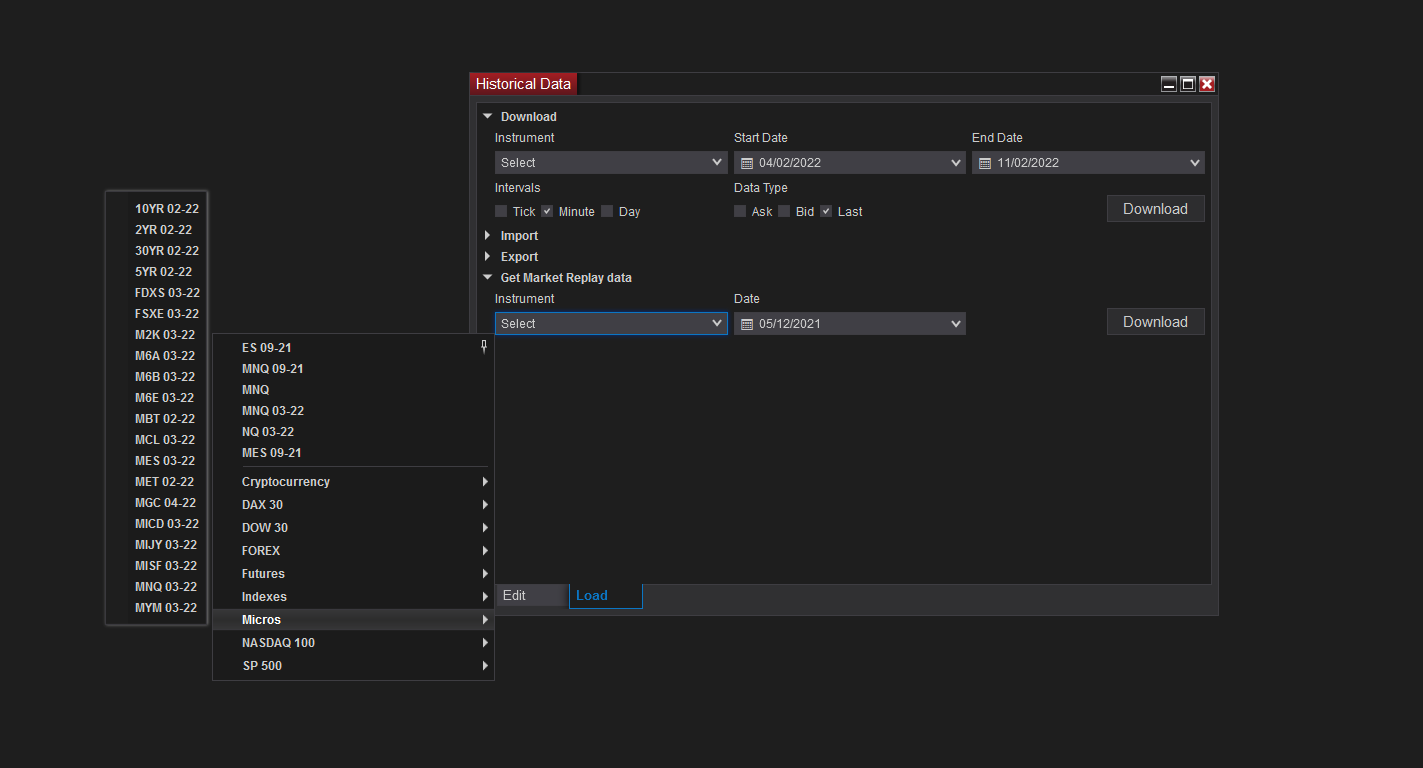Click the Start Date calendar icon
1423x768 pixels.
pos(746,163)
